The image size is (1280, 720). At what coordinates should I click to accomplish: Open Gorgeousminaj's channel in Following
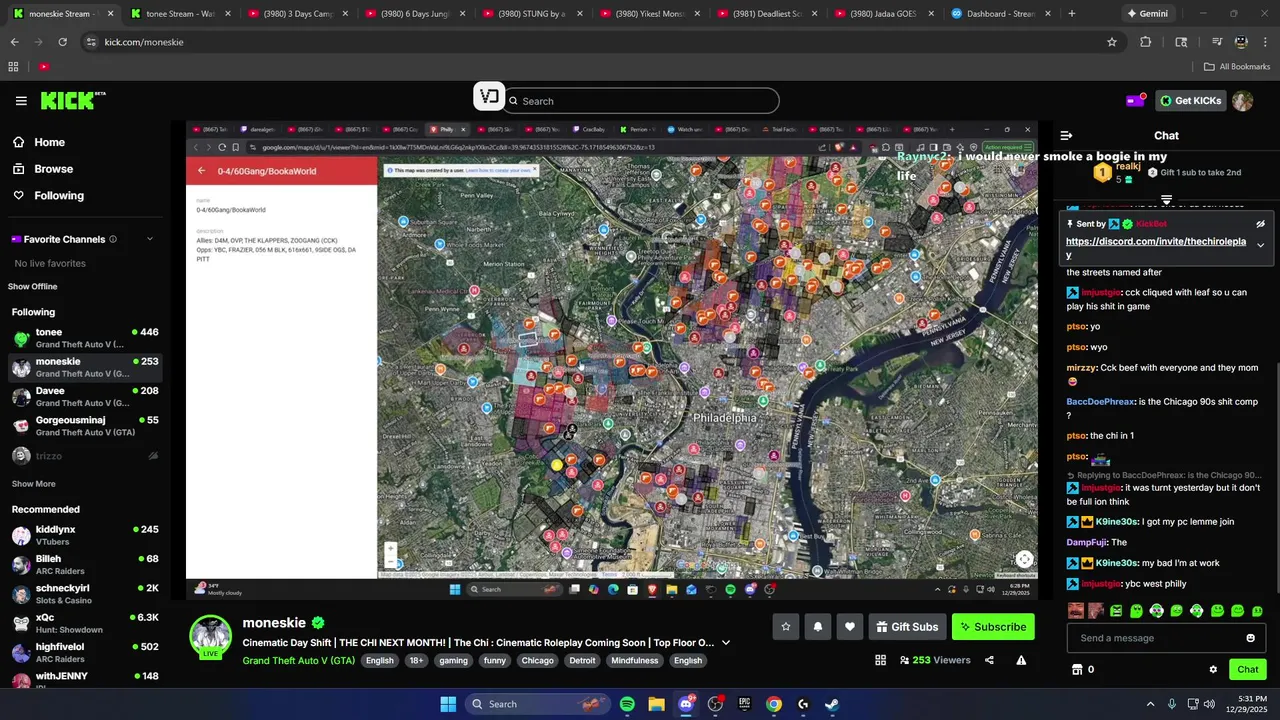click(x=86, y=426)
